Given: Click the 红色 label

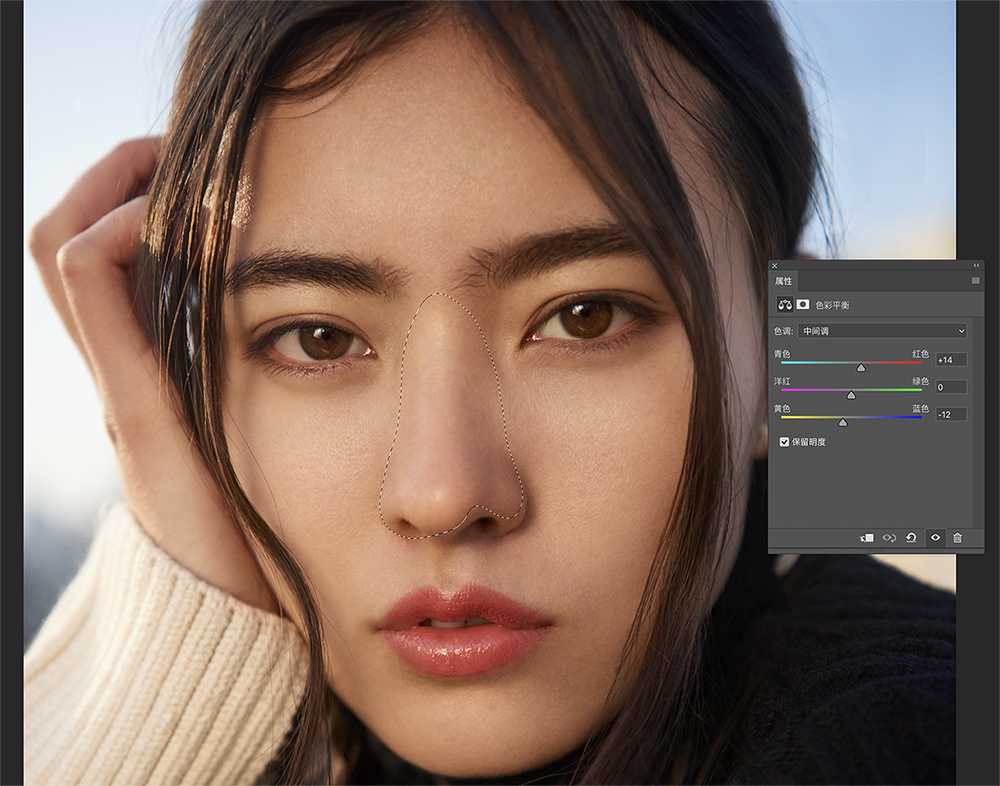Looking at the screenshot, I should point(920,353).
